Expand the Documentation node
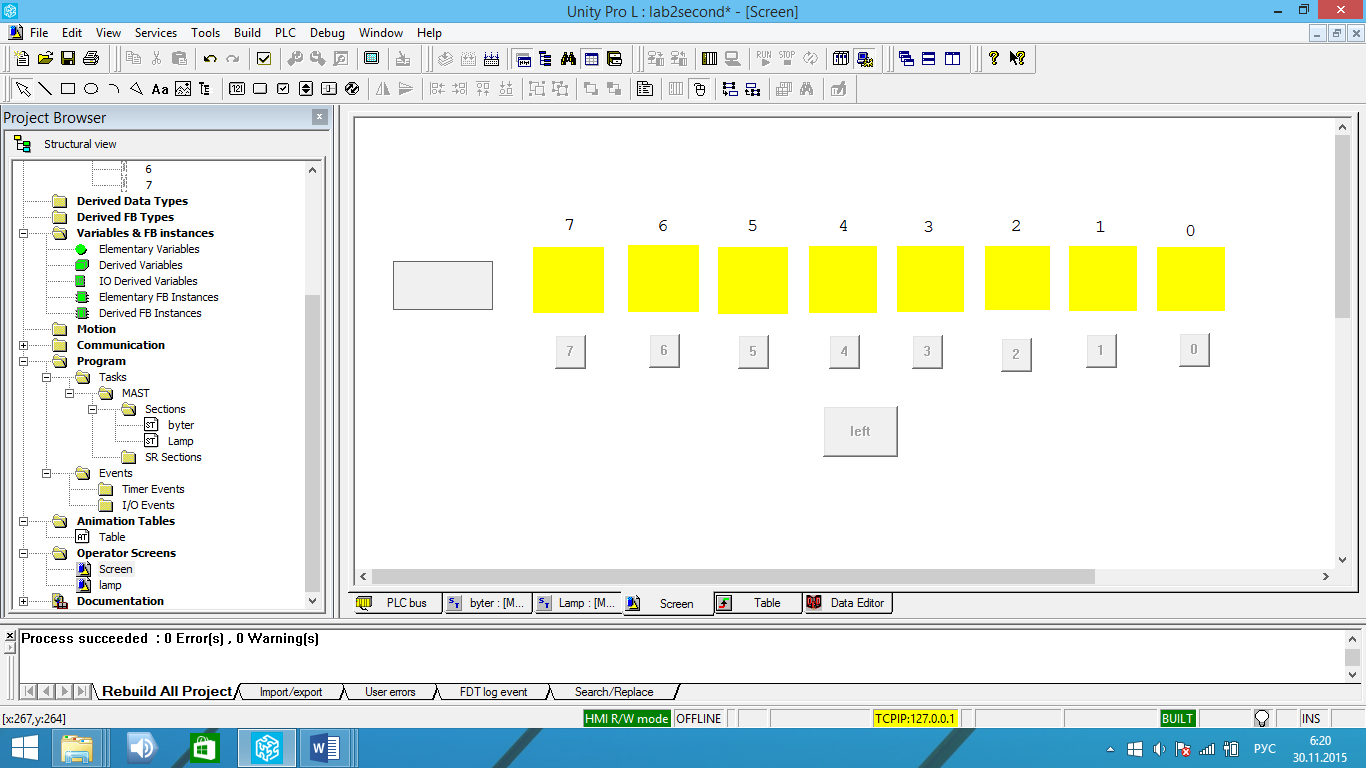The height and width of the screenshot is (768, 1366). pos(23,601)
